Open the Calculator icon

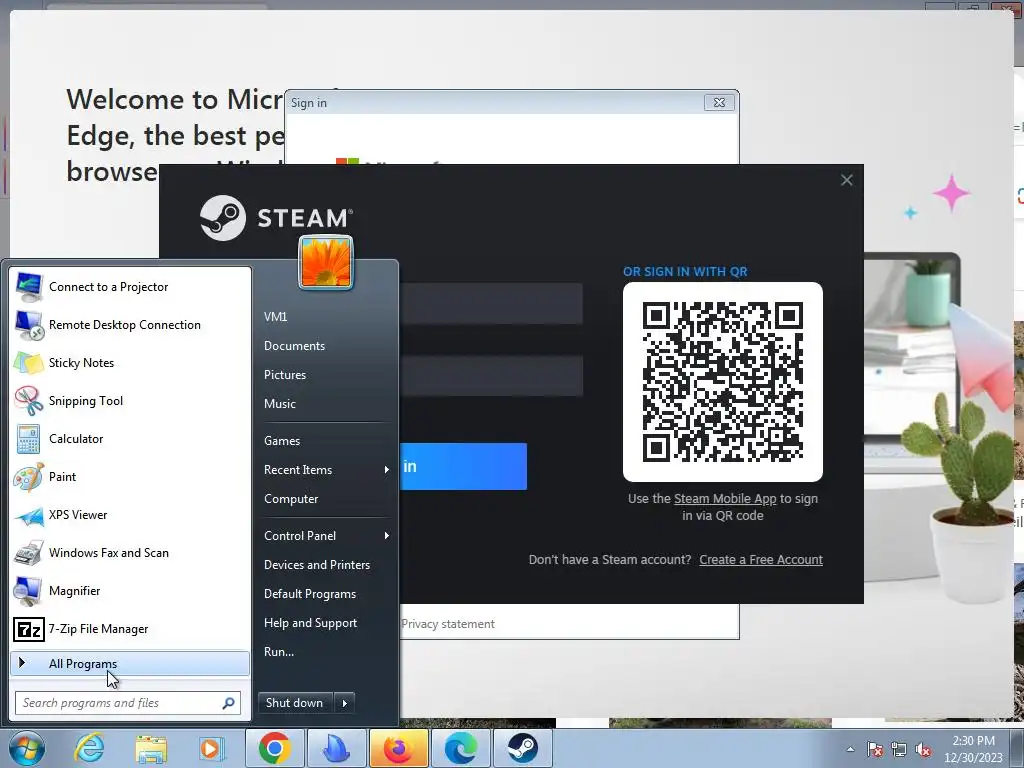29,439
